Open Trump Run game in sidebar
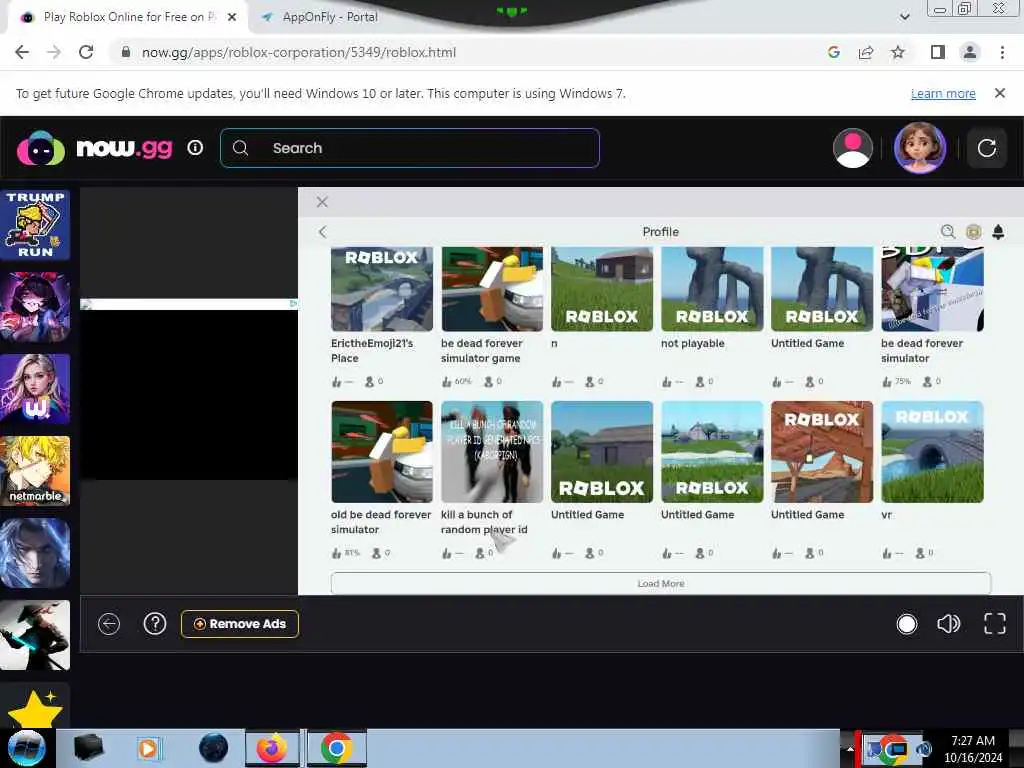The image size is (1024, 768). click(x=35, y=225)
